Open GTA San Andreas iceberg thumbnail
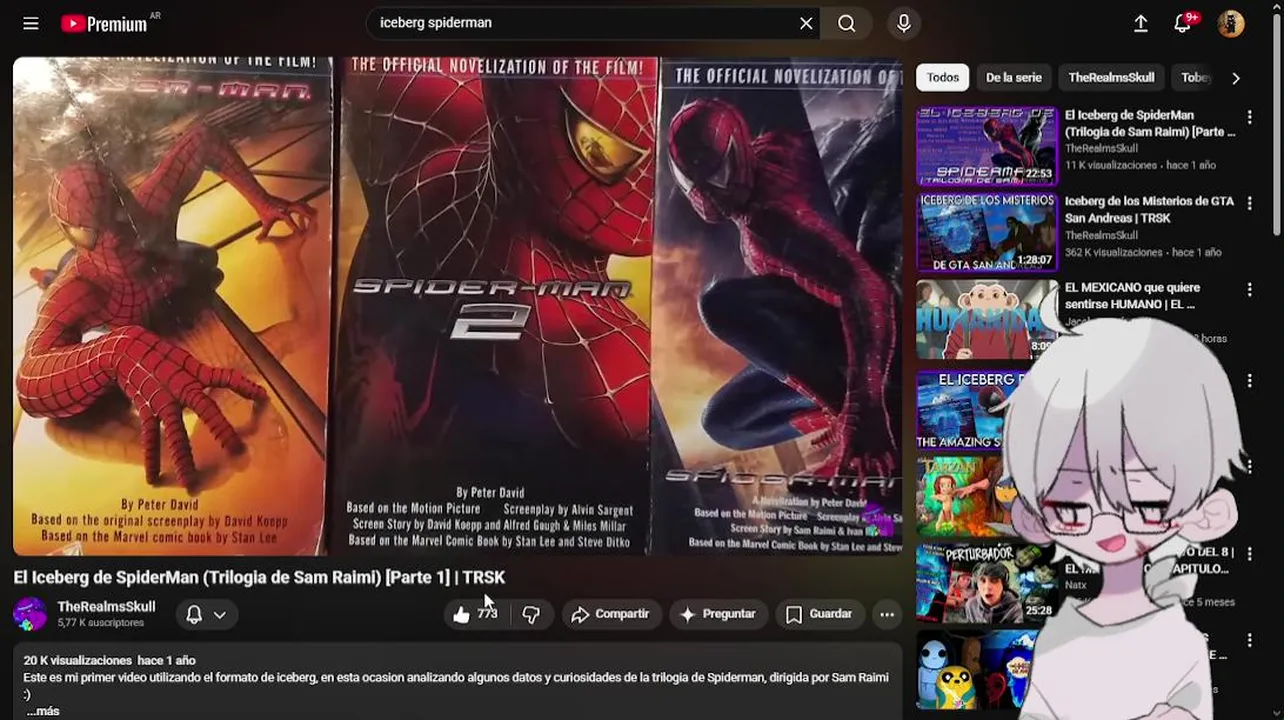Viewport: 1284px width, 720px height. point(987,232)
